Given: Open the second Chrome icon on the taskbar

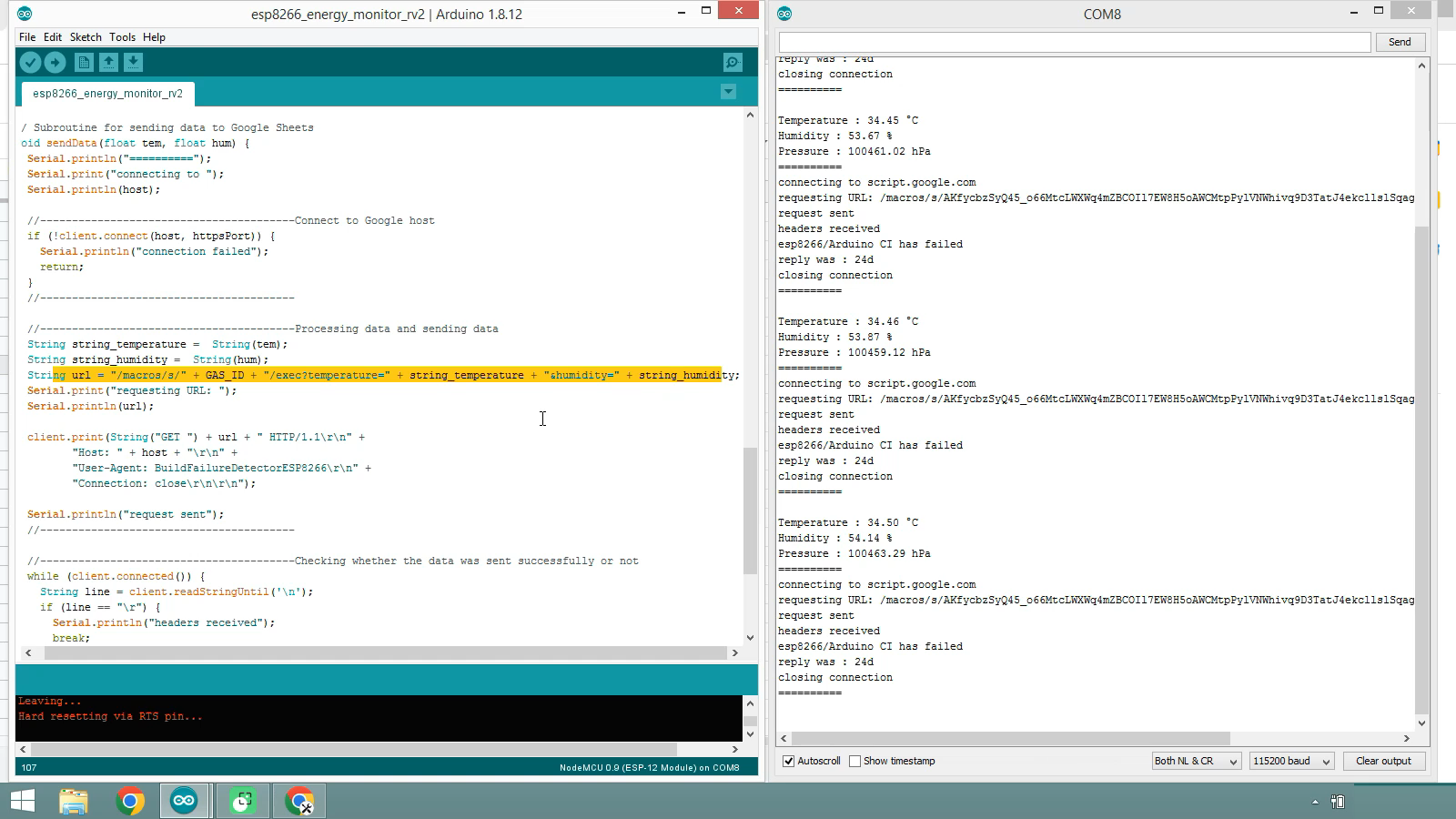Looking at the screenshot, I should 298,801.
